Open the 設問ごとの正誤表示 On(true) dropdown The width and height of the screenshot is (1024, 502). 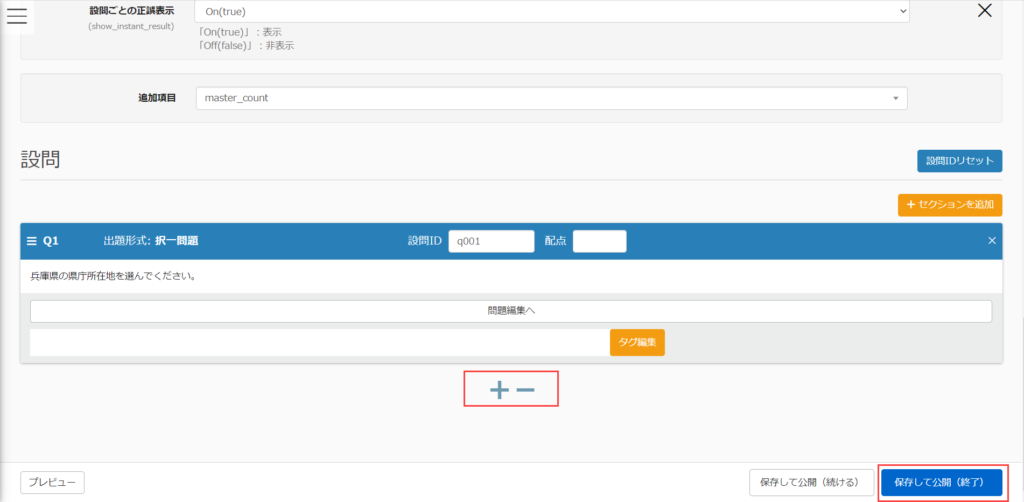[x=551, y=12]
